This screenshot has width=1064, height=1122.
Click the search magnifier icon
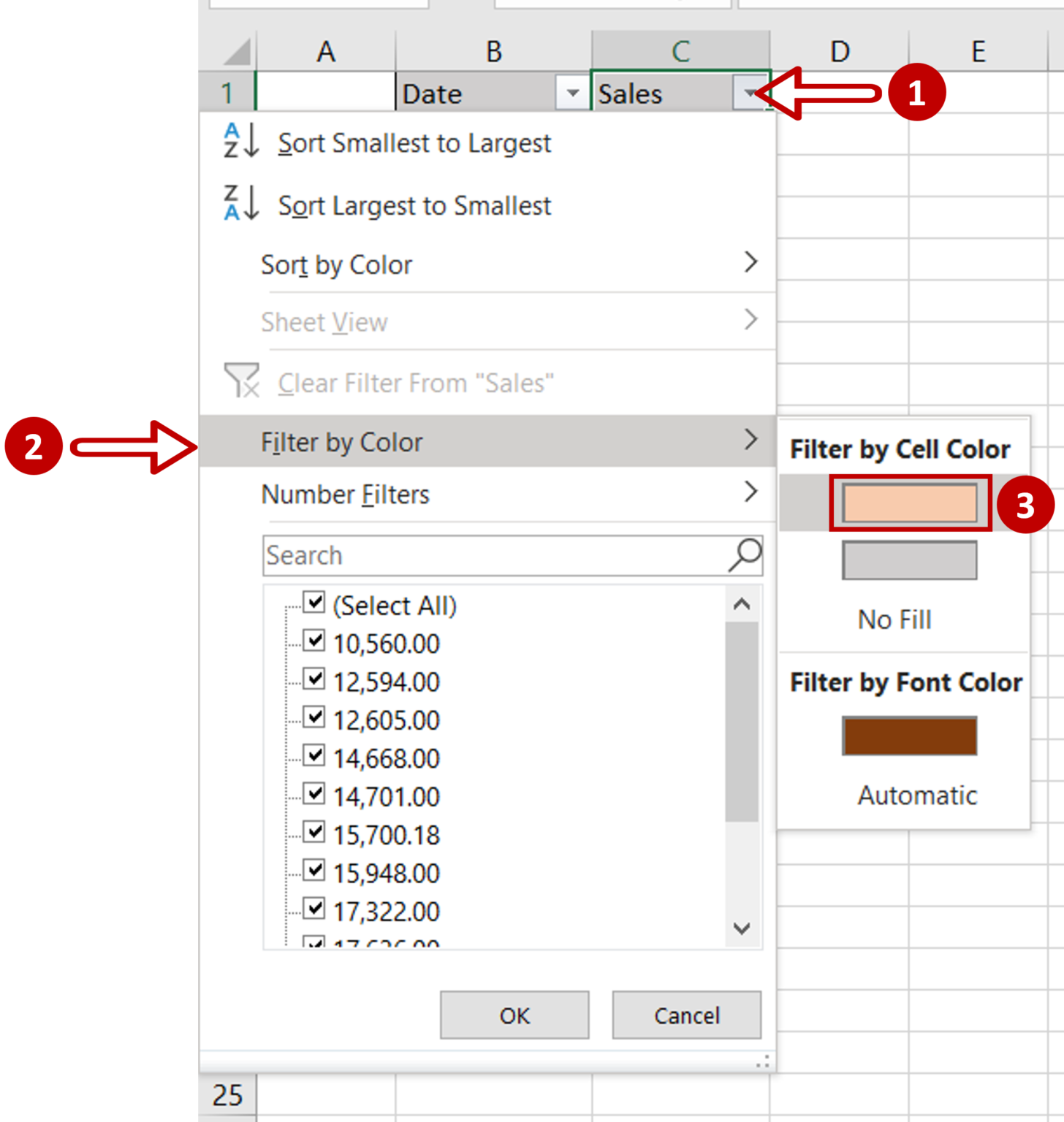pyautogui.click(x=745, y=555)
